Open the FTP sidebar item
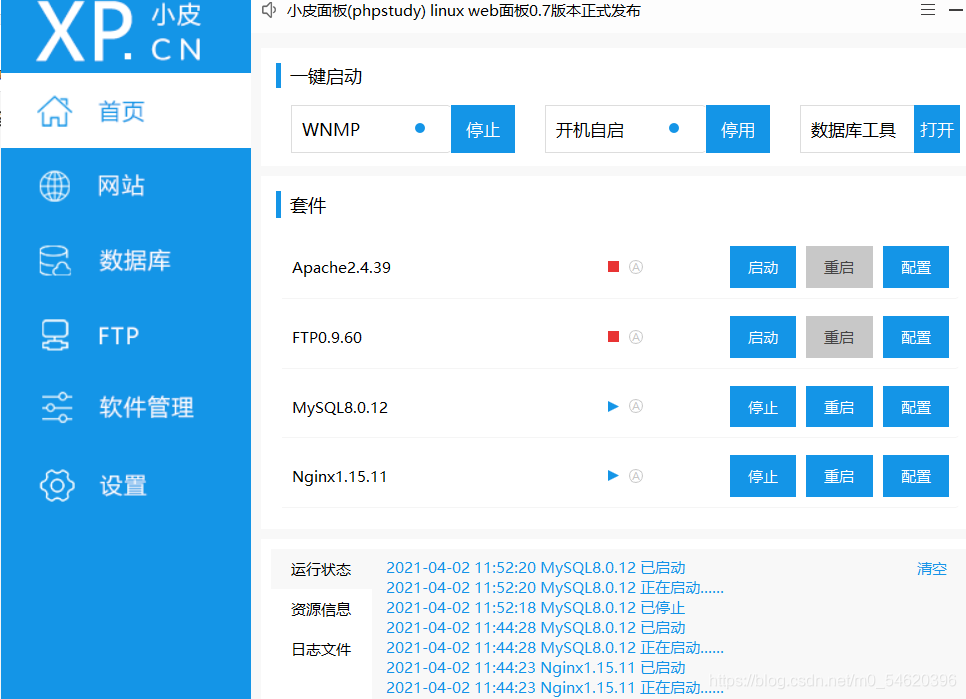966x699 pixels. [x=126, y=335]
